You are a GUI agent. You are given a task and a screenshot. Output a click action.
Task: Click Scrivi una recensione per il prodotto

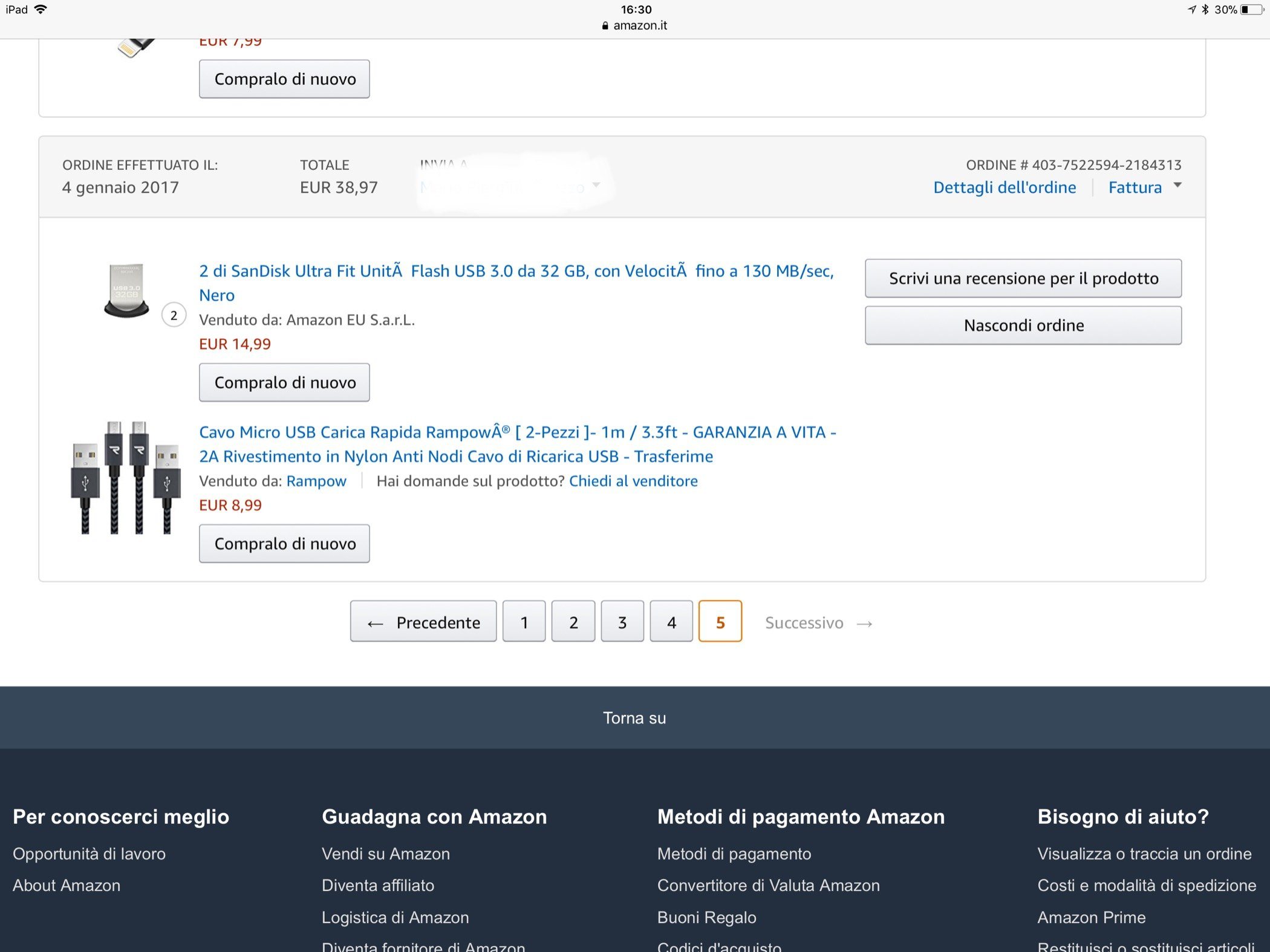point(1023,278)
